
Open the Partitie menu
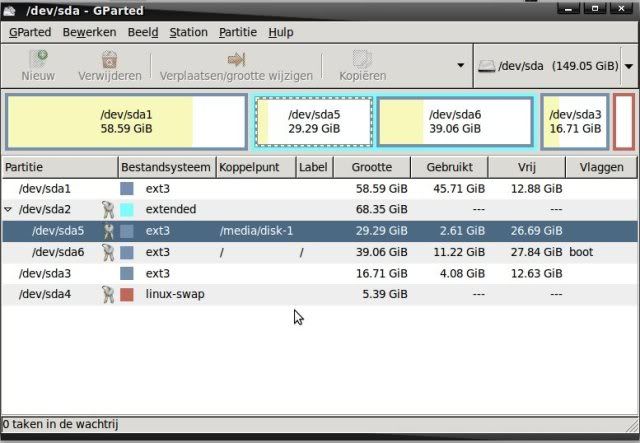coord(238,32)
